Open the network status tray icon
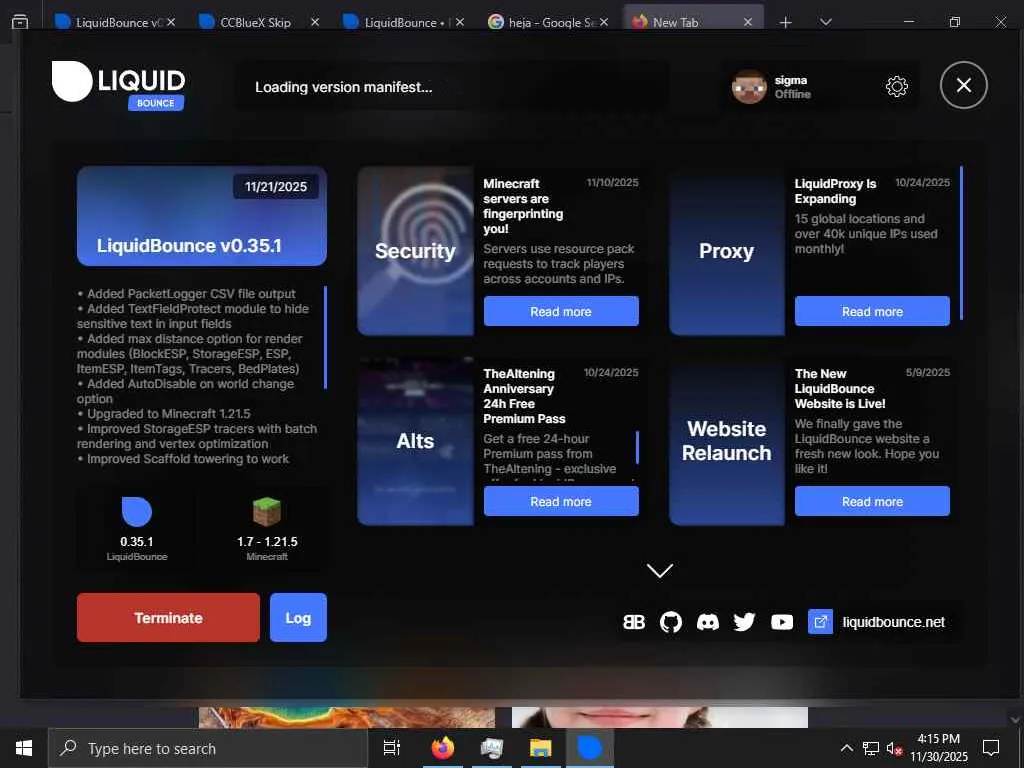Screen dimensions: 1024x768 point(871,748)
